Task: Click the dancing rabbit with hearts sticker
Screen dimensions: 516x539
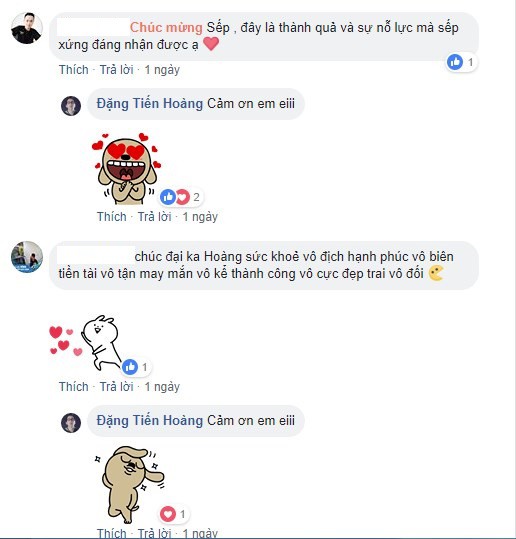Action: point(86,343)
